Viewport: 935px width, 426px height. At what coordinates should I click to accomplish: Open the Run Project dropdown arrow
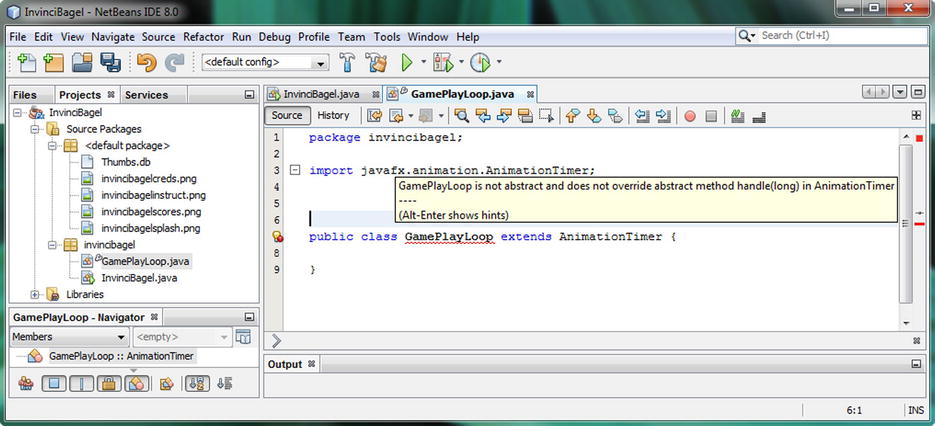coord(424,61)
